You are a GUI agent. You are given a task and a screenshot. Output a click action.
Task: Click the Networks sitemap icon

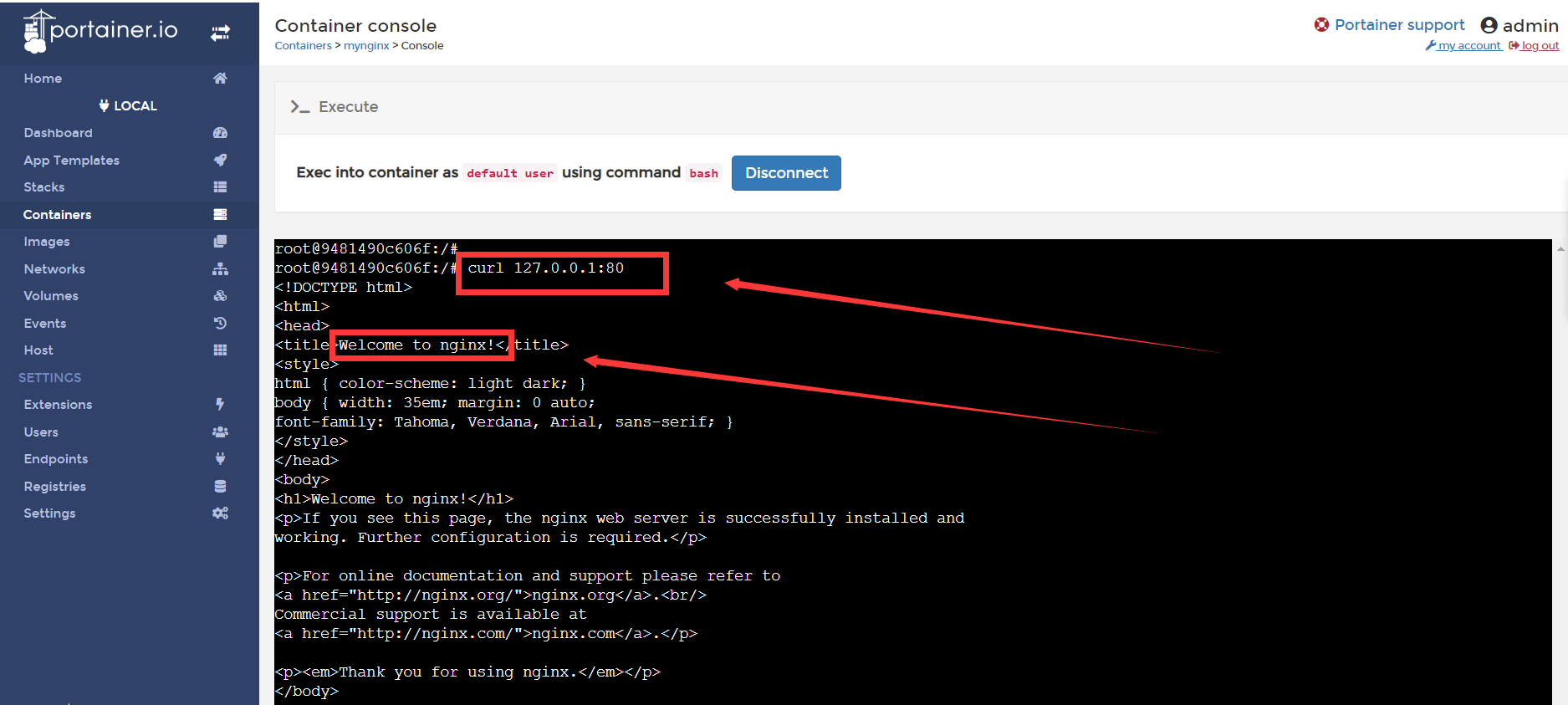click(220, 268)
